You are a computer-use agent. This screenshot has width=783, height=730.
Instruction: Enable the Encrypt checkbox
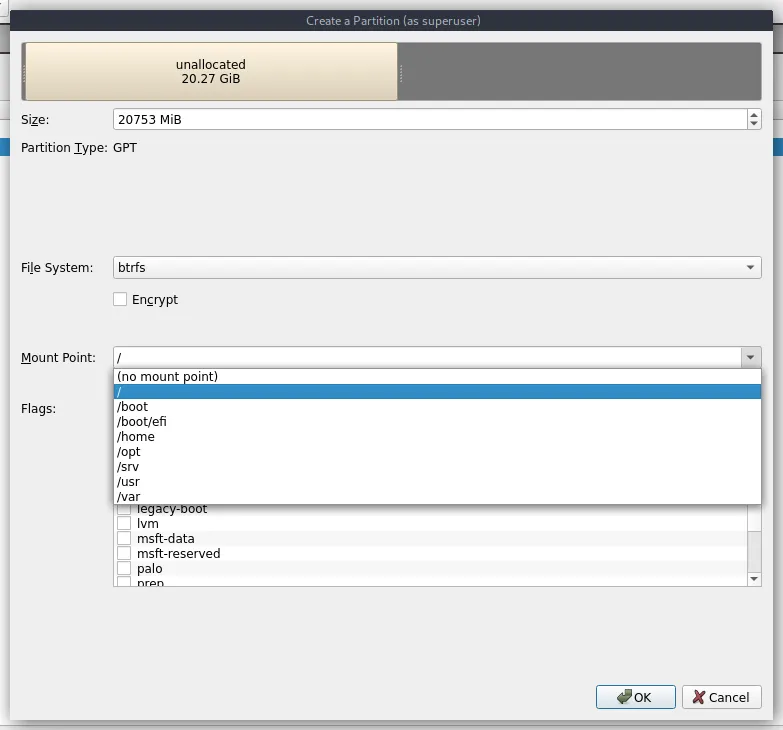coord(120,299)
